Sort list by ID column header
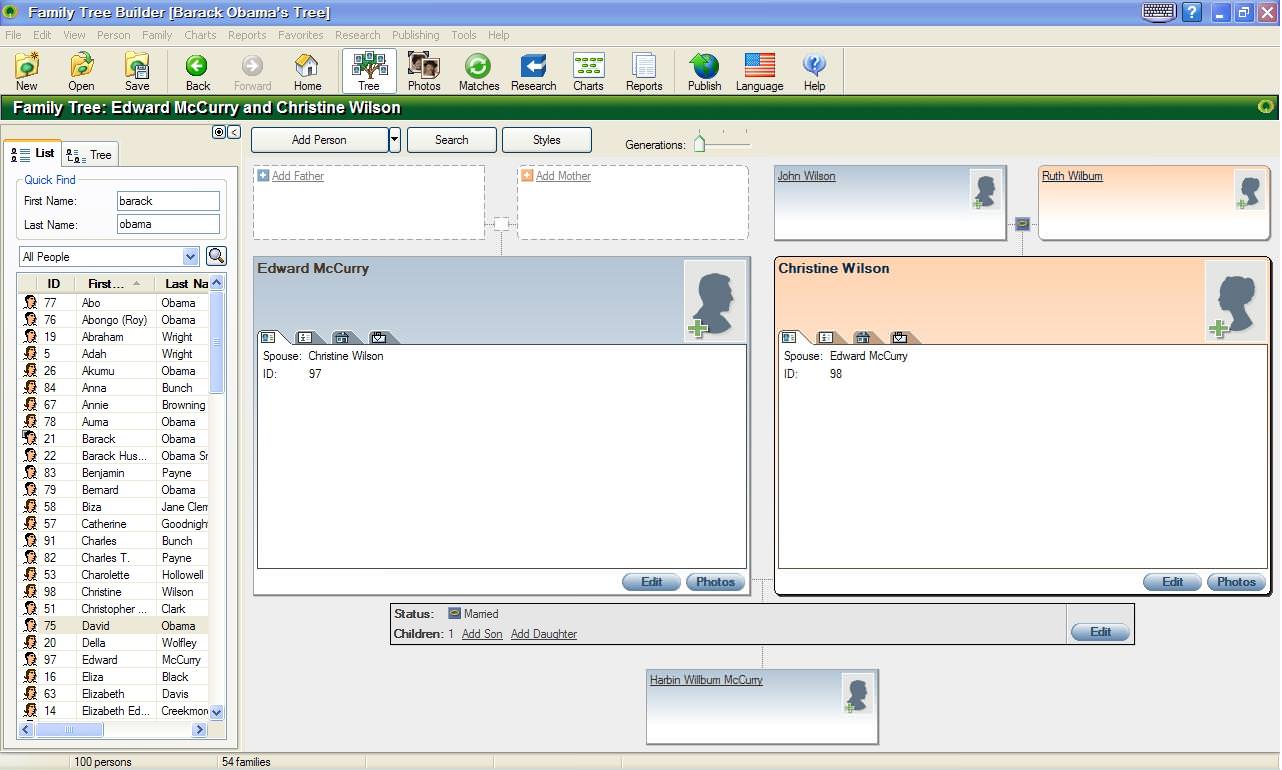Image resolution: width=1282 pixels, height=770 pixels. [53, 283]
